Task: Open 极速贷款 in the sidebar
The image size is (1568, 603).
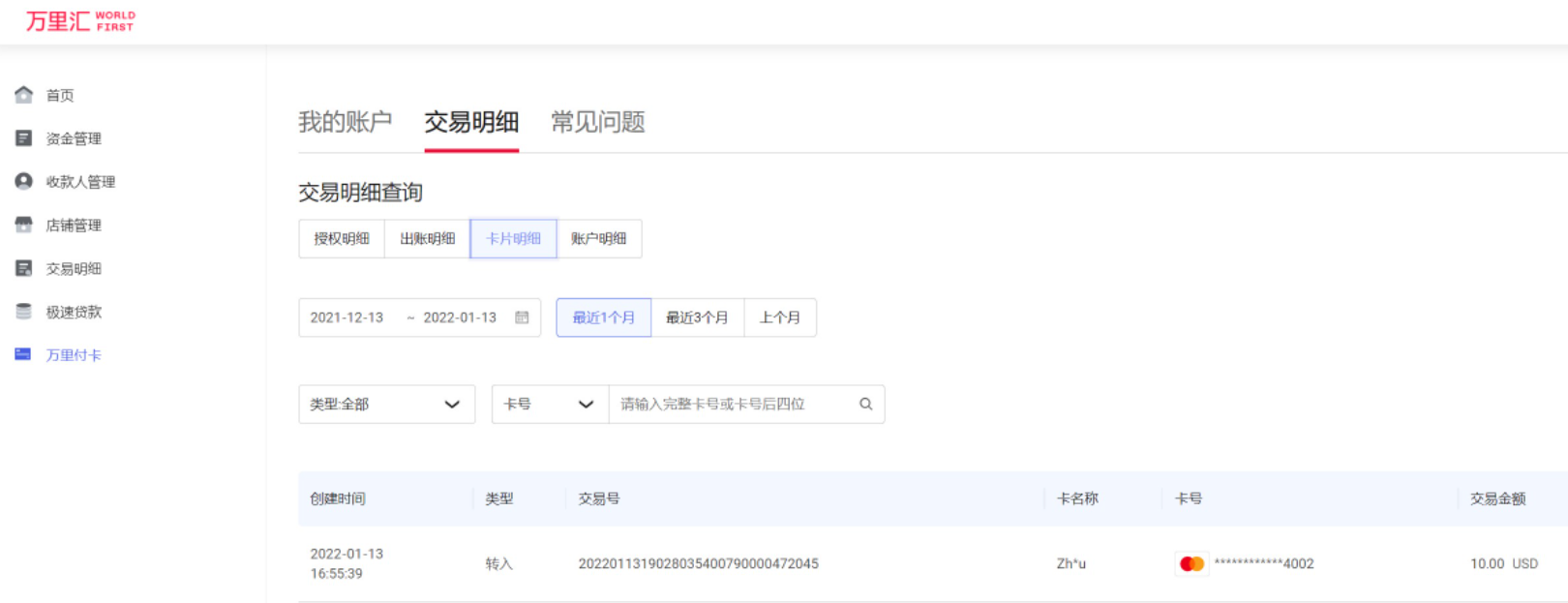Action: click(74, 312)
